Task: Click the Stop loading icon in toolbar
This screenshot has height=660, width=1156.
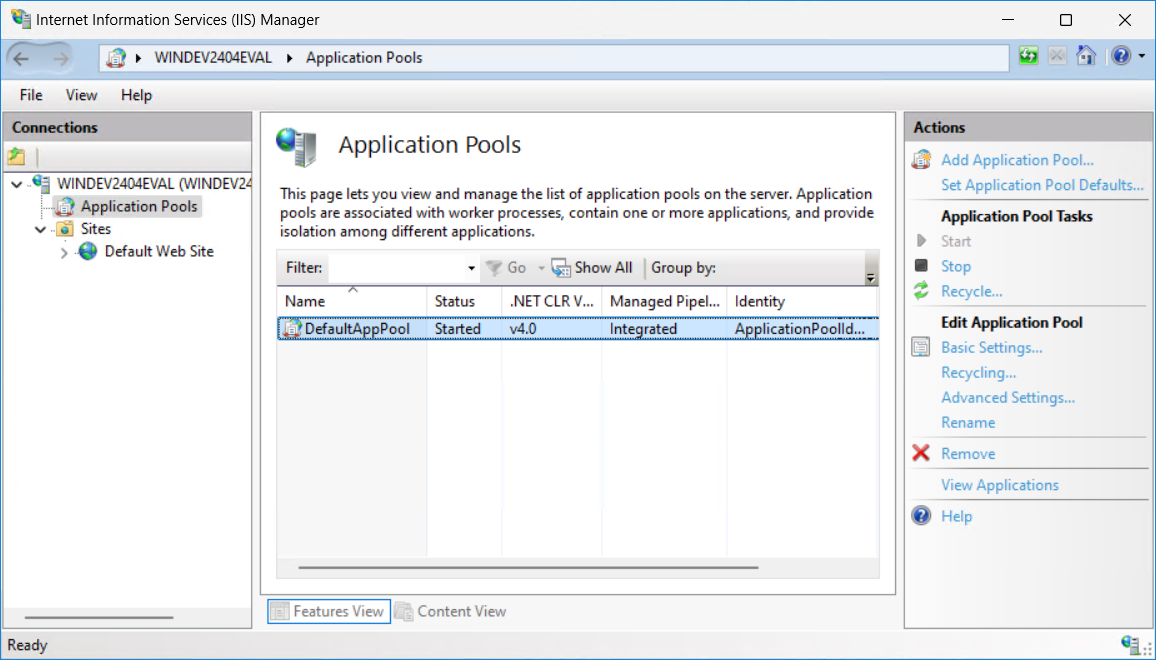Action: click(x=1056, y=57)
